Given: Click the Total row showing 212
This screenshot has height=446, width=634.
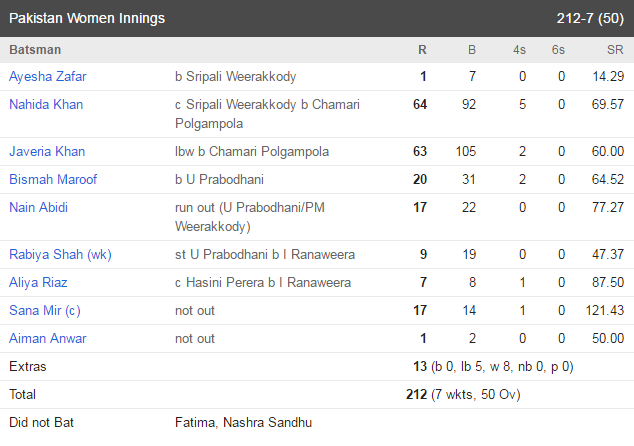Looking at the screenshot, I should pos(317,394).
